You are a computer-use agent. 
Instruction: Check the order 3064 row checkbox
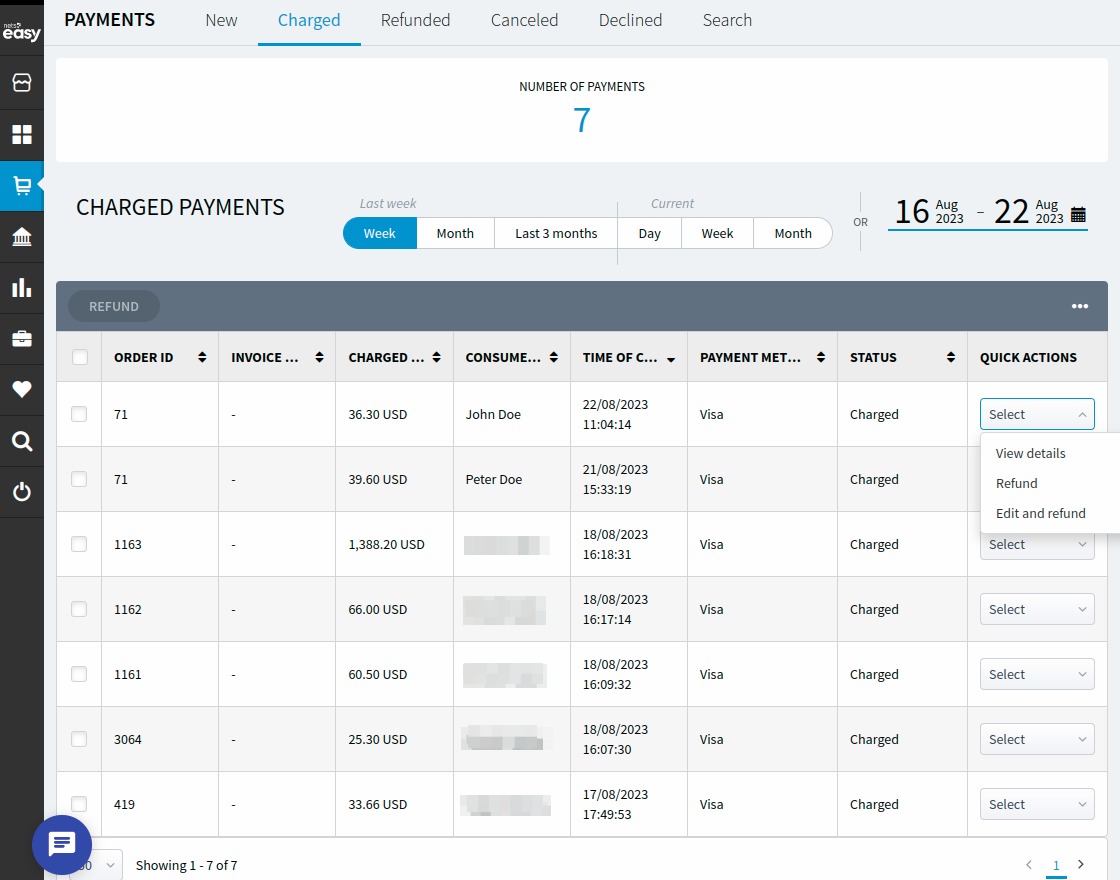79,739
